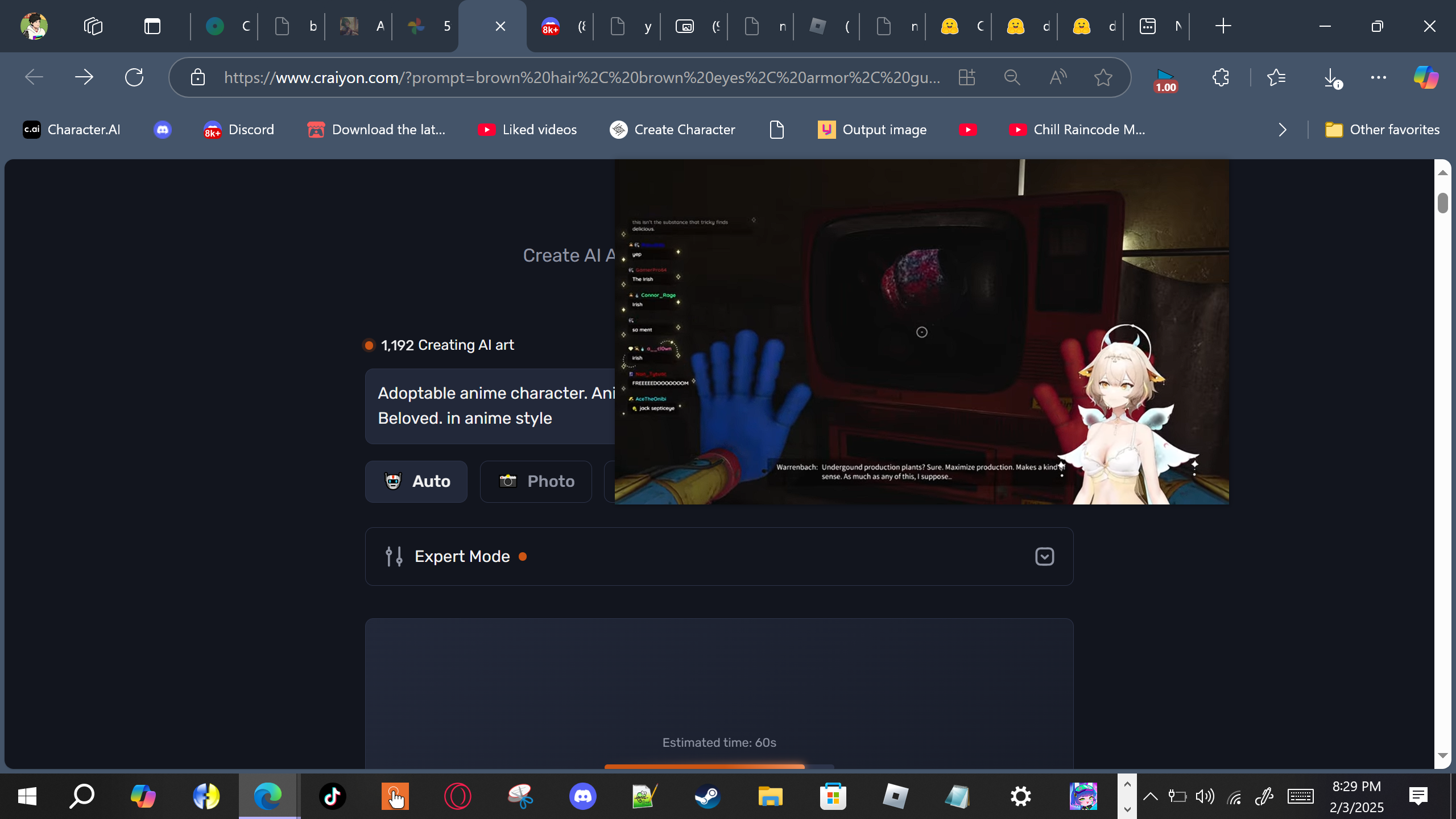
Task: Switch to the first hugging-face emoji tab
Action: pos(959,26)
